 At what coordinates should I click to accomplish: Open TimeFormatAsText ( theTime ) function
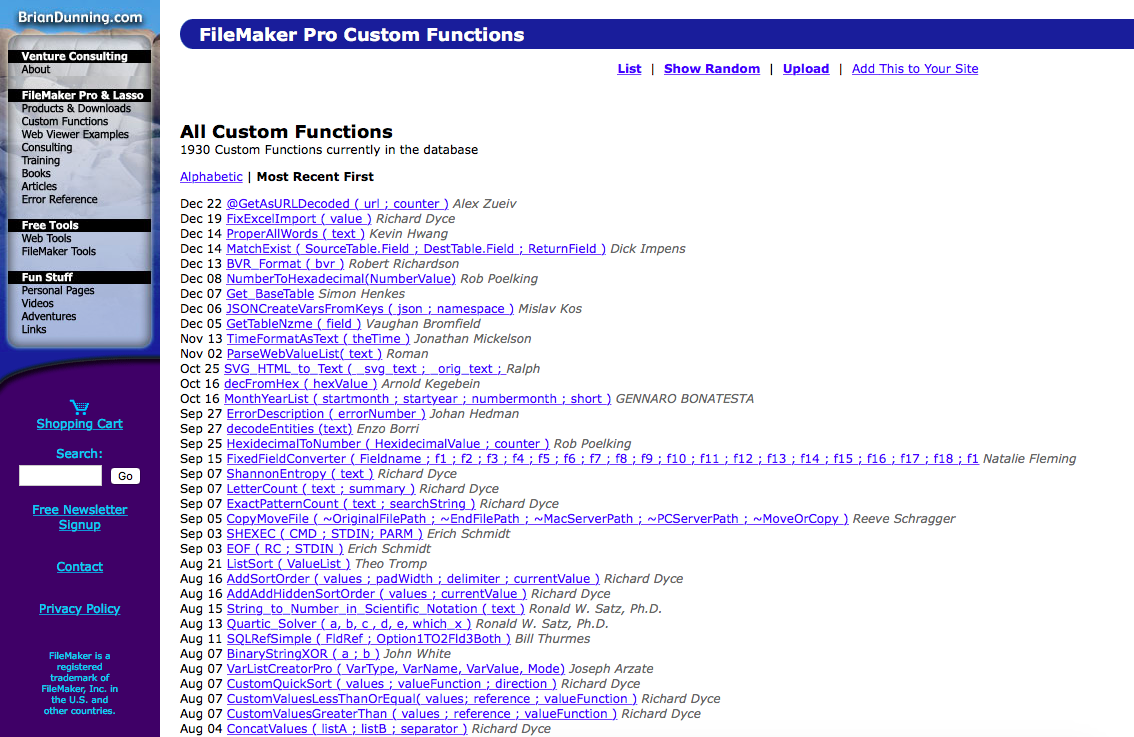318,339
